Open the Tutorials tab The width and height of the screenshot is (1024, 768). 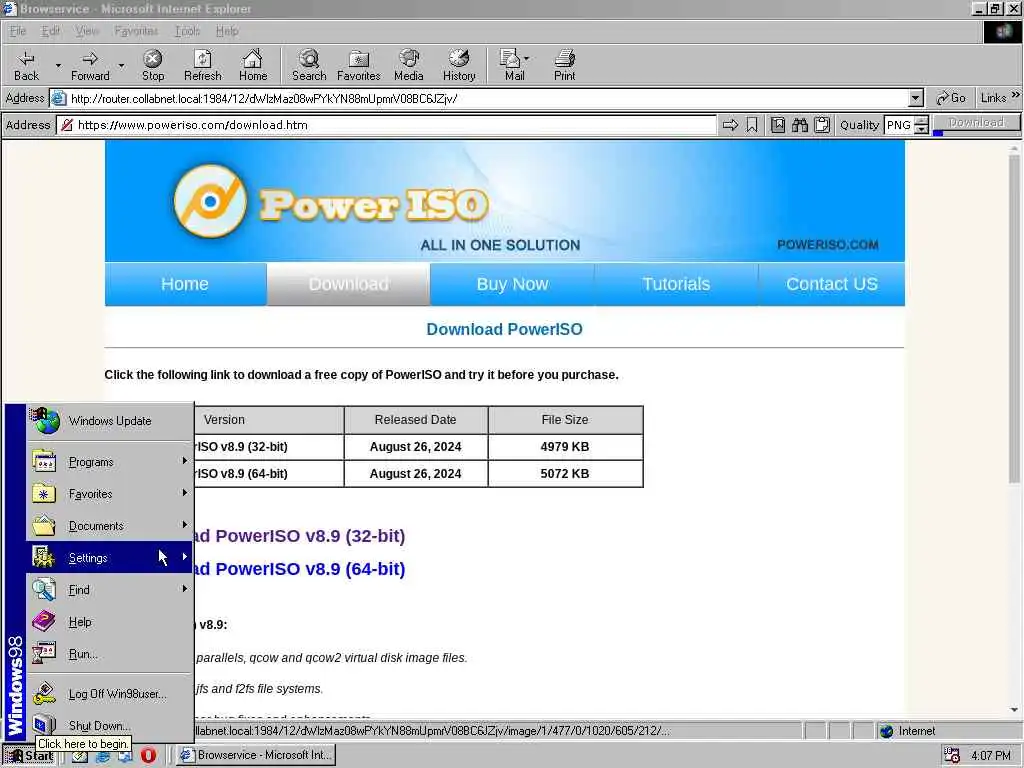point(676,284)
